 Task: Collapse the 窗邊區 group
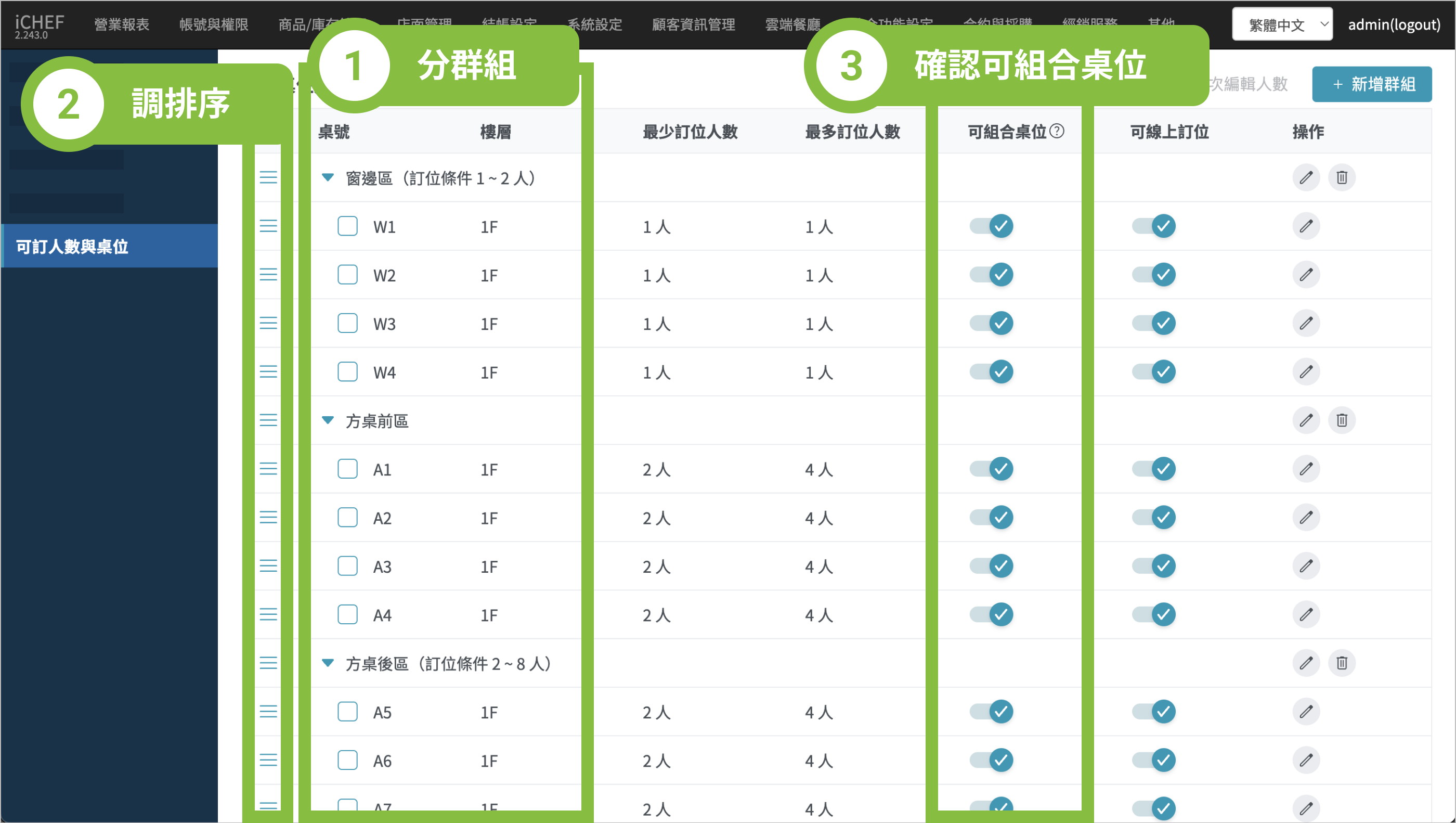tap(327, 177)
